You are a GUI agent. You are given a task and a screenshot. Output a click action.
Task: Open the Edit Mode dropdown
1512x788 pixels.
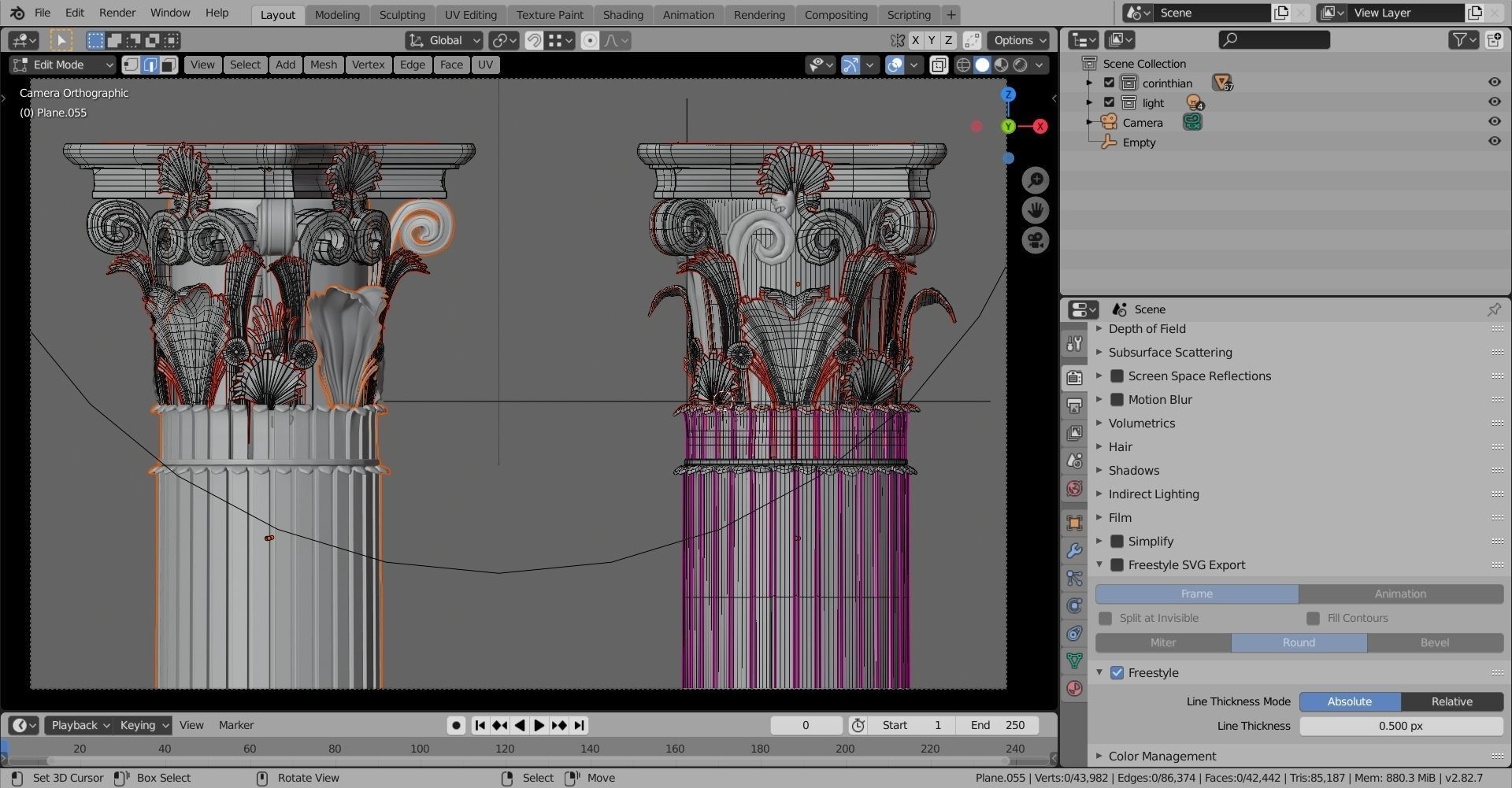(x=63, y=65)
